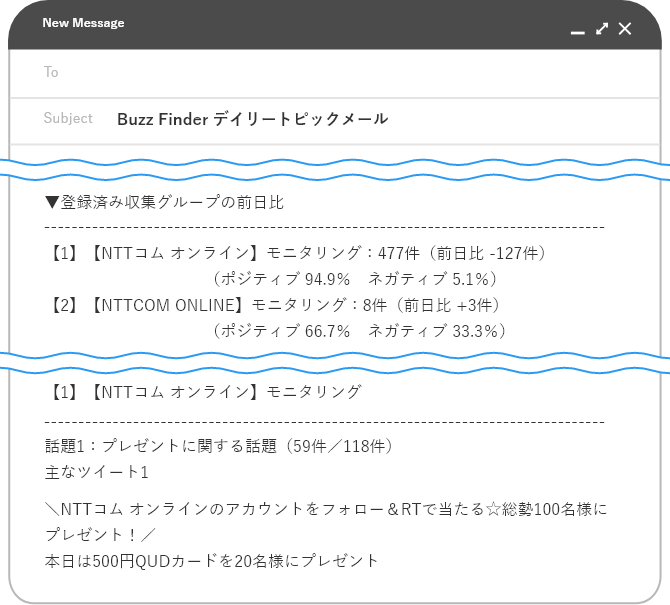Click the tweet text about フォロー＆RT

coord(326,509)
